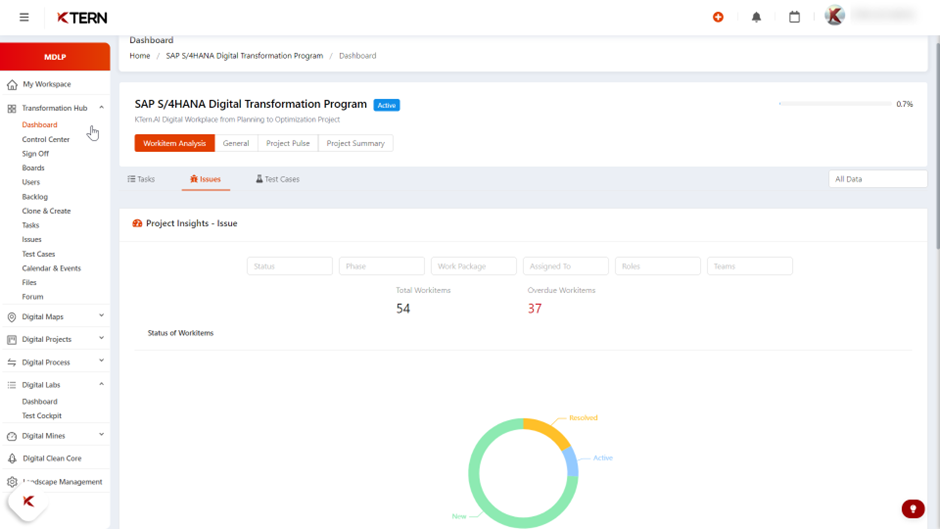Click the red plus add icon
The height and width of the screenshot is (529, 940).
tap(718, 17)
